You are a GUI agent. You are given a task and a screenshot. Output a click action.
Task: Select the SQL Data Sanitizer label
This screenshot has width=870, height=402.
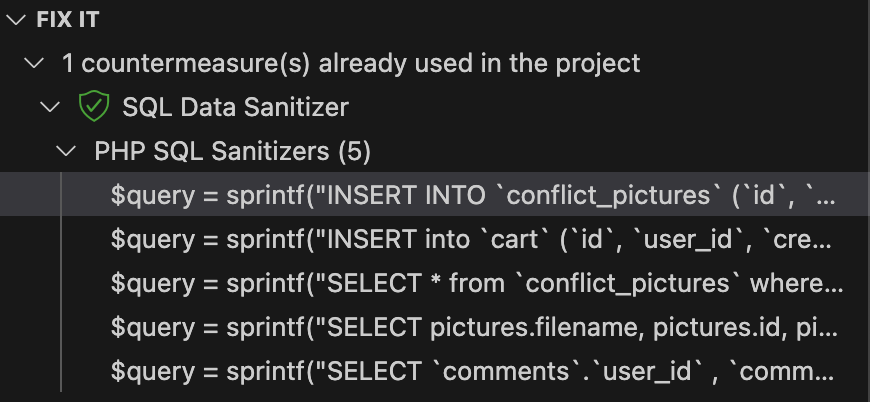click(235, 106)
